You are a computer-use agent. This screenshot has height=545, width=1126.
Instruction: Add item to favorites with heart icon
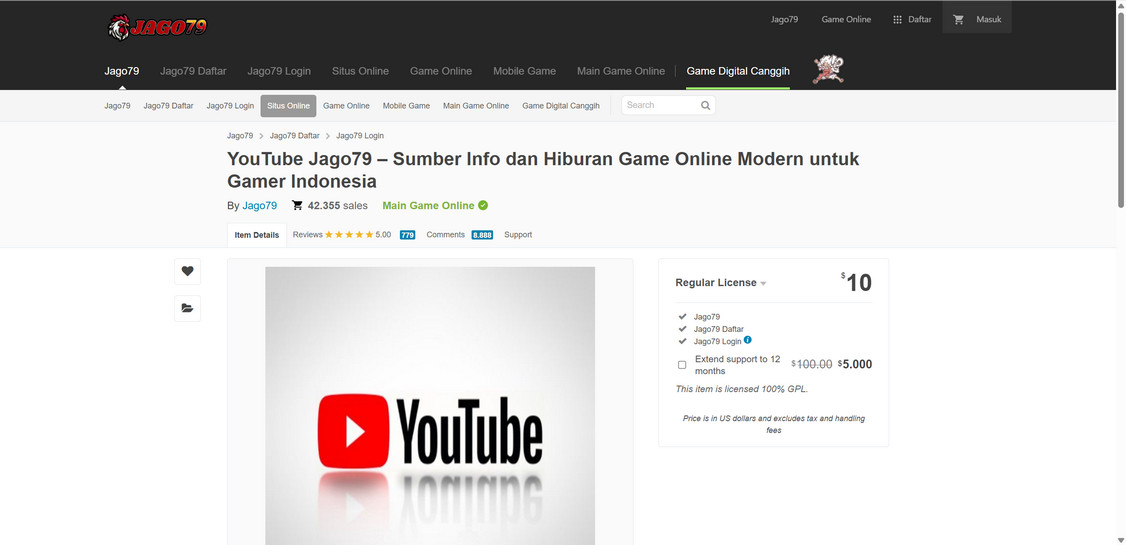187,271
